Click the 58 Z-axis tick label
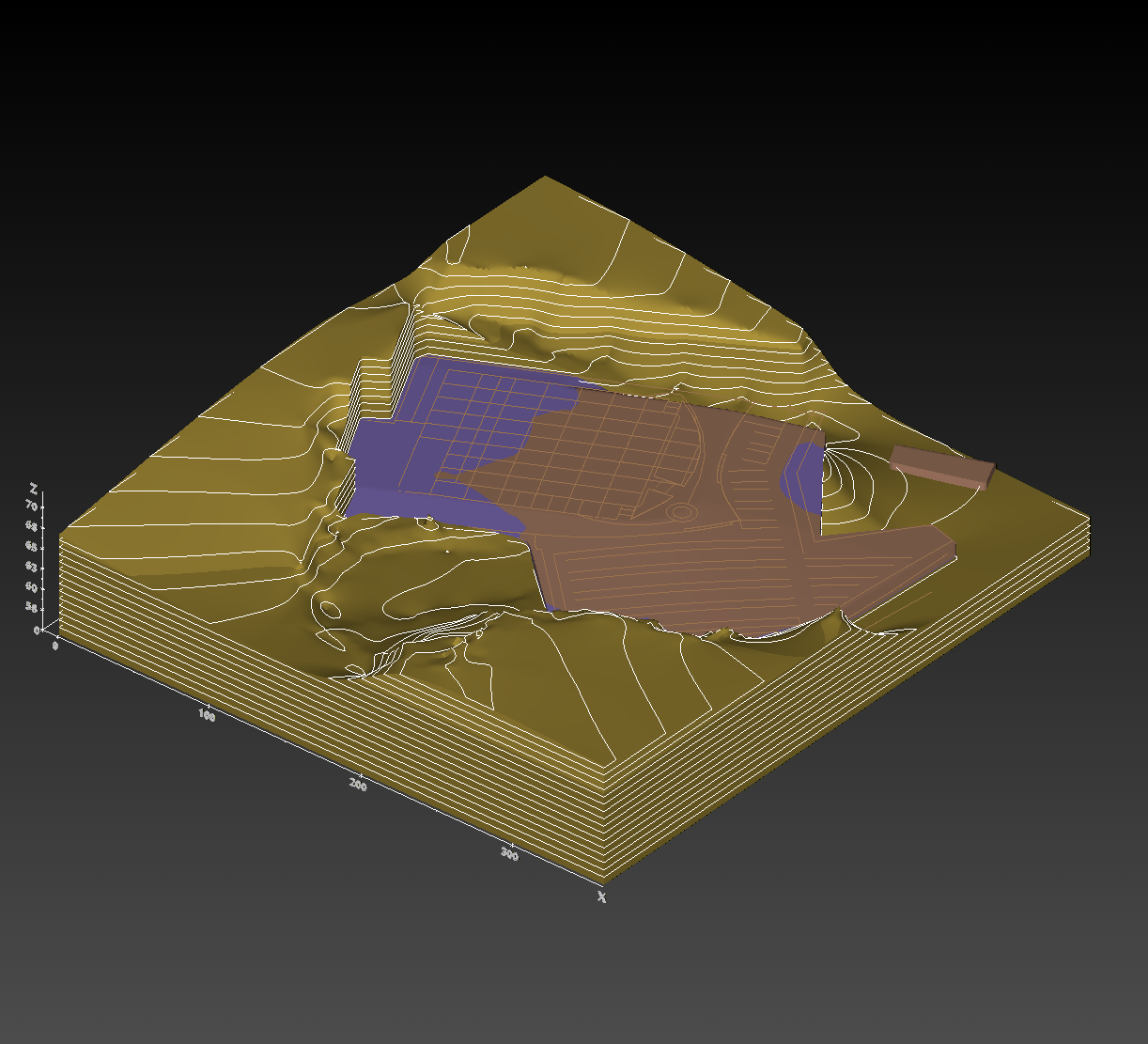 [32, 607]
